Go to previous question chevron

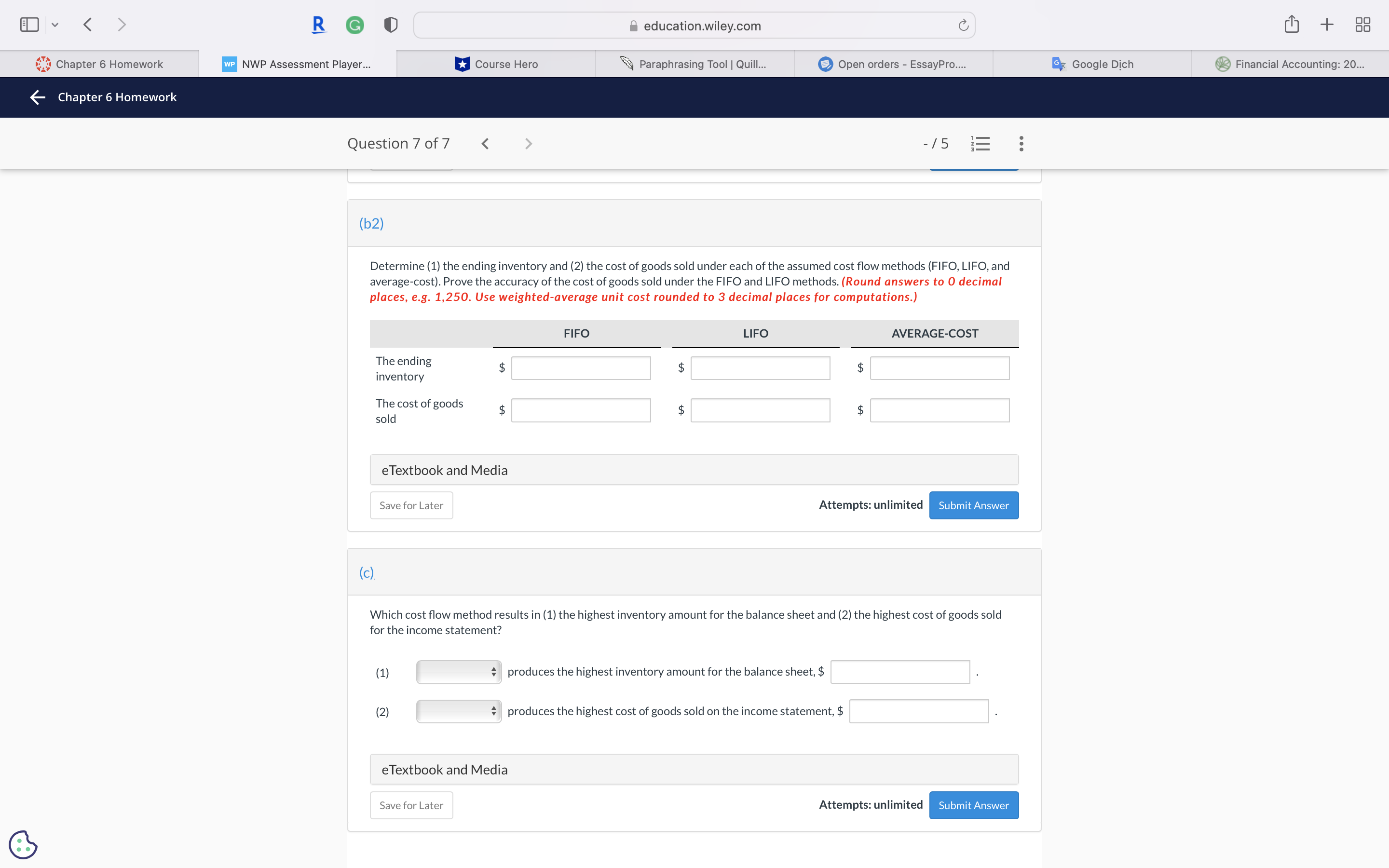pos(485,144)
